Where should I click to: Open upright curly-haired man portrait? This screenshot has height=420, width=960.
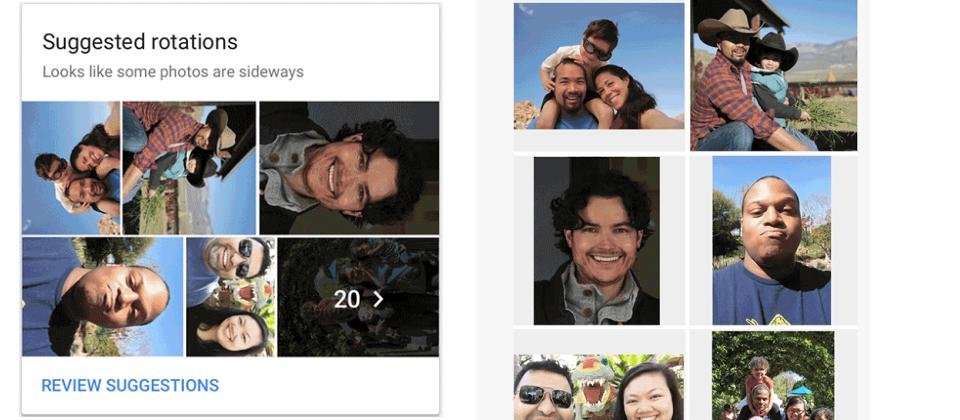596,241
